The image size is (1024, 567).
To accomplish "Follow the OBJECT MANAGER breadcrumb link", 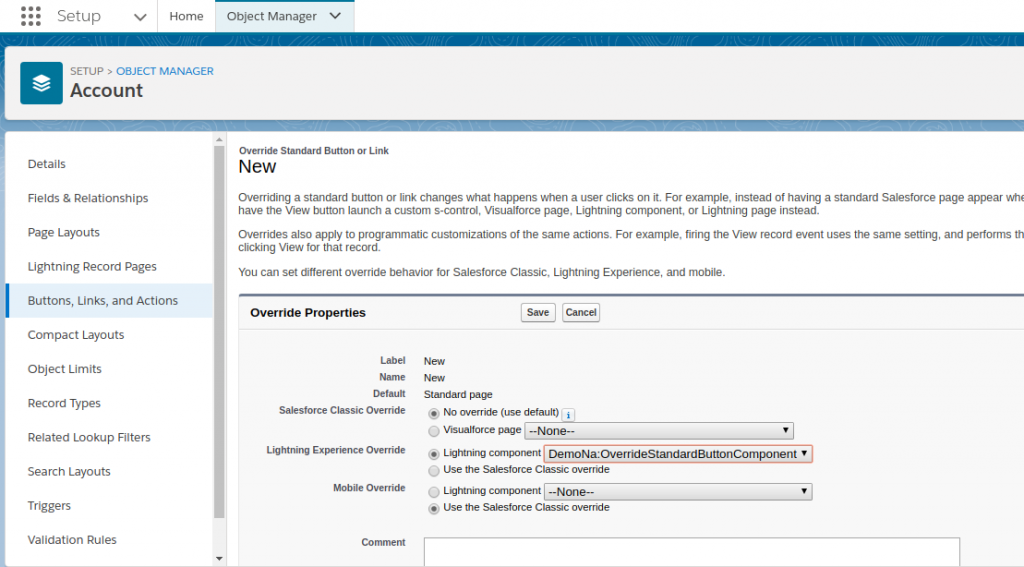I will point(165,71).
